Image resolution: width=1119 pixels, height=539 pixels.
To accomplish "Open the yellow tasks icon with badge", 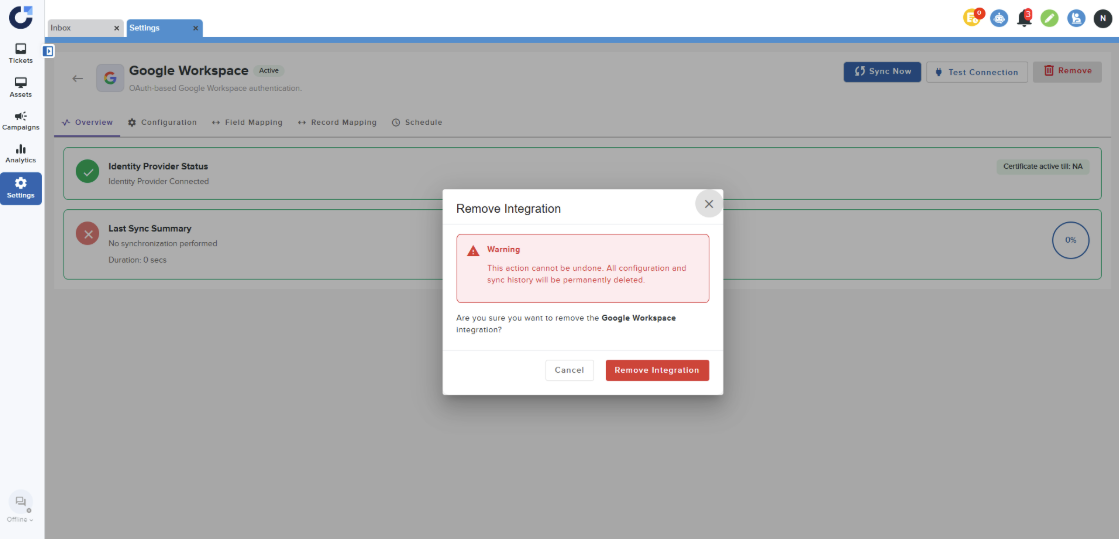I will [972, 18].
